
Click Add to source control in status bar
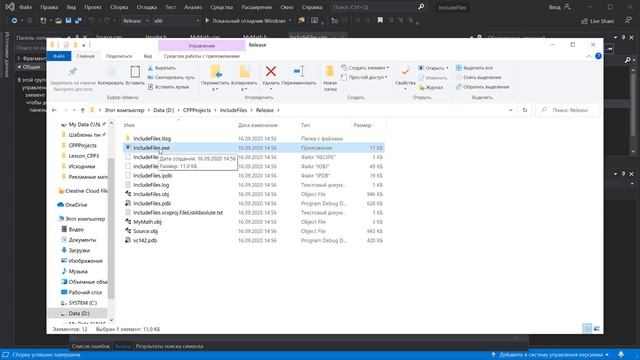550,355
